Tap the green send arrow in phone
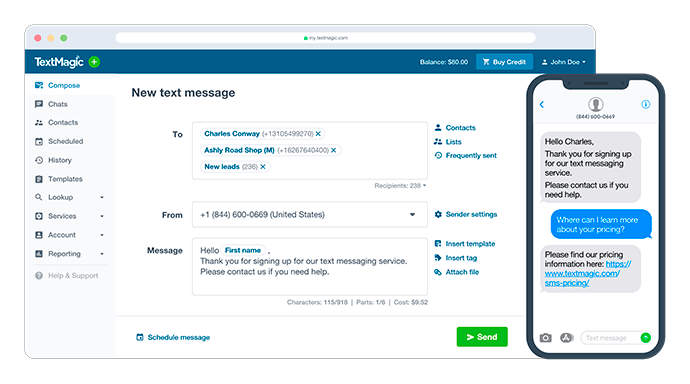The height and width of the screenshot is (384, 690). point(646,338)
